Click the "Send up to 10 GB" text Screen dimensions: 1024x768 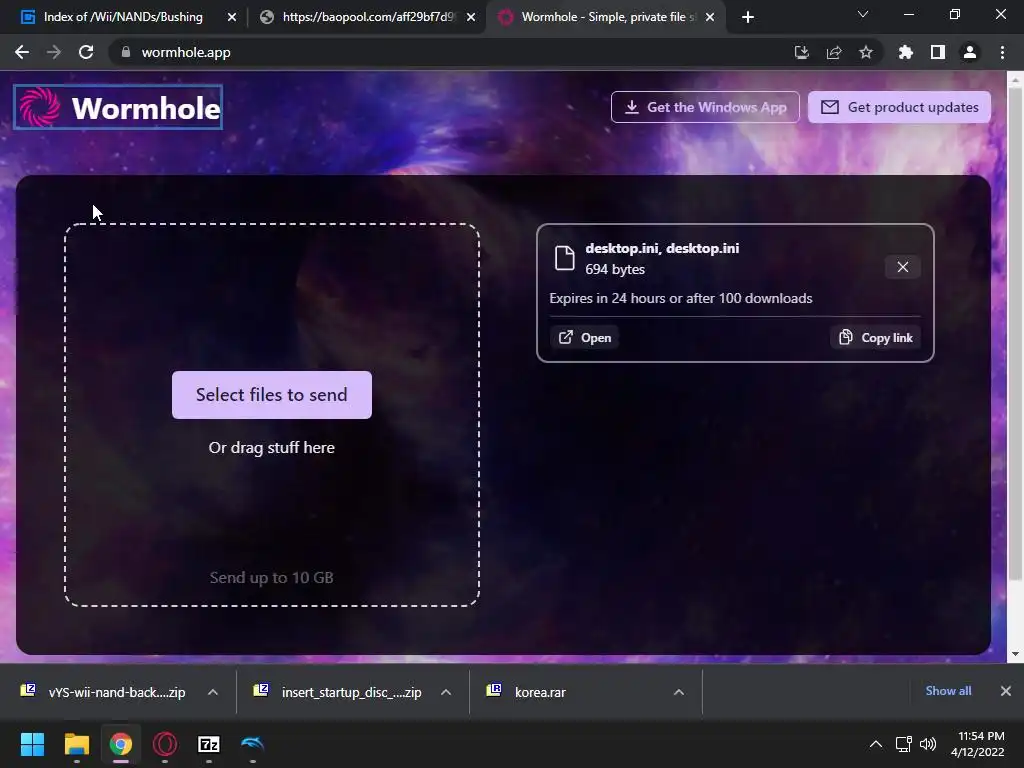click(x=272, y=578)
